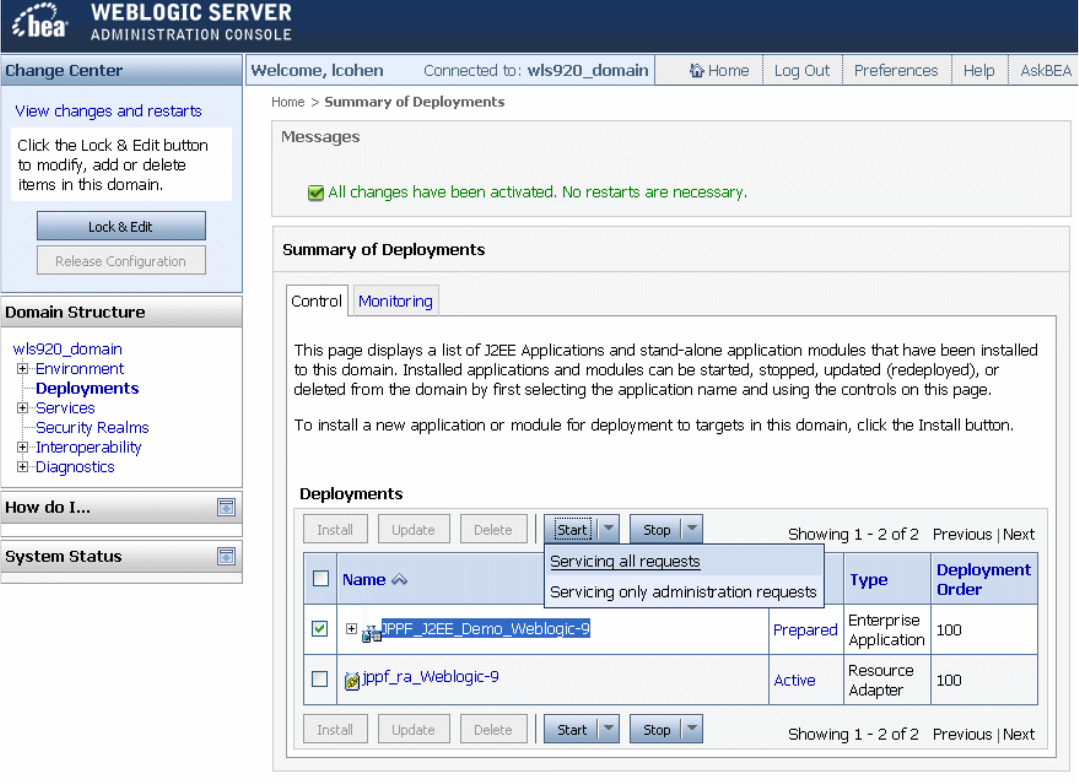Switch to the Monitoring tab
1079x784 pixels.
click(395, 301)
